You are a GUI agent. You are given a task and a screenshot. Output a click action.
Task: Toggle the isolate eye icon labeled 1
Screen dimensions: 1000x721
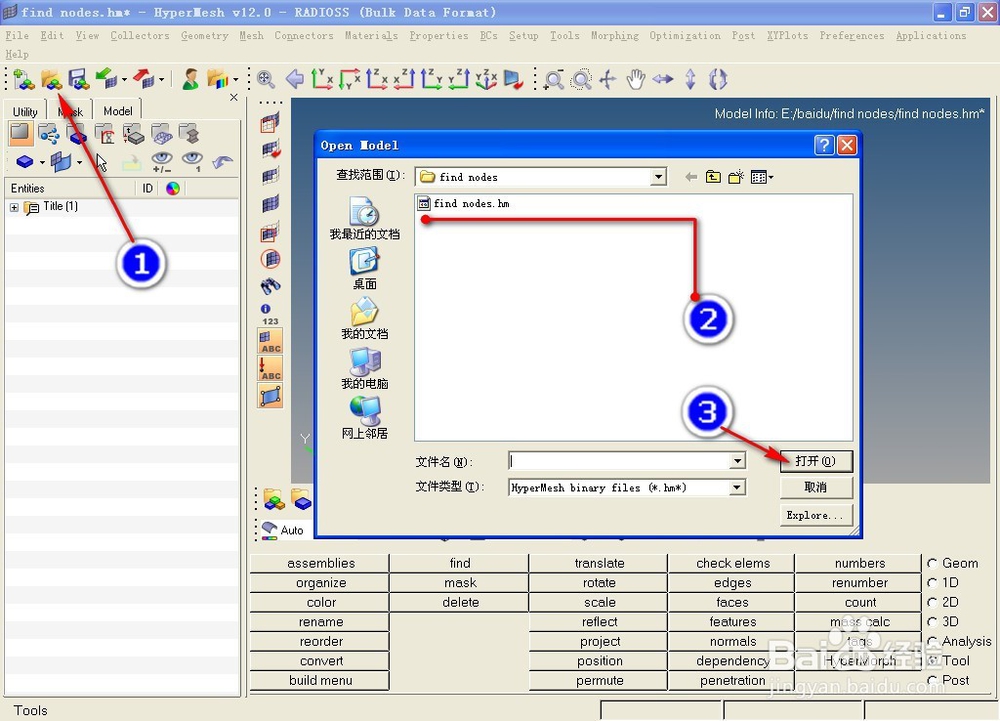click(192, 162)
